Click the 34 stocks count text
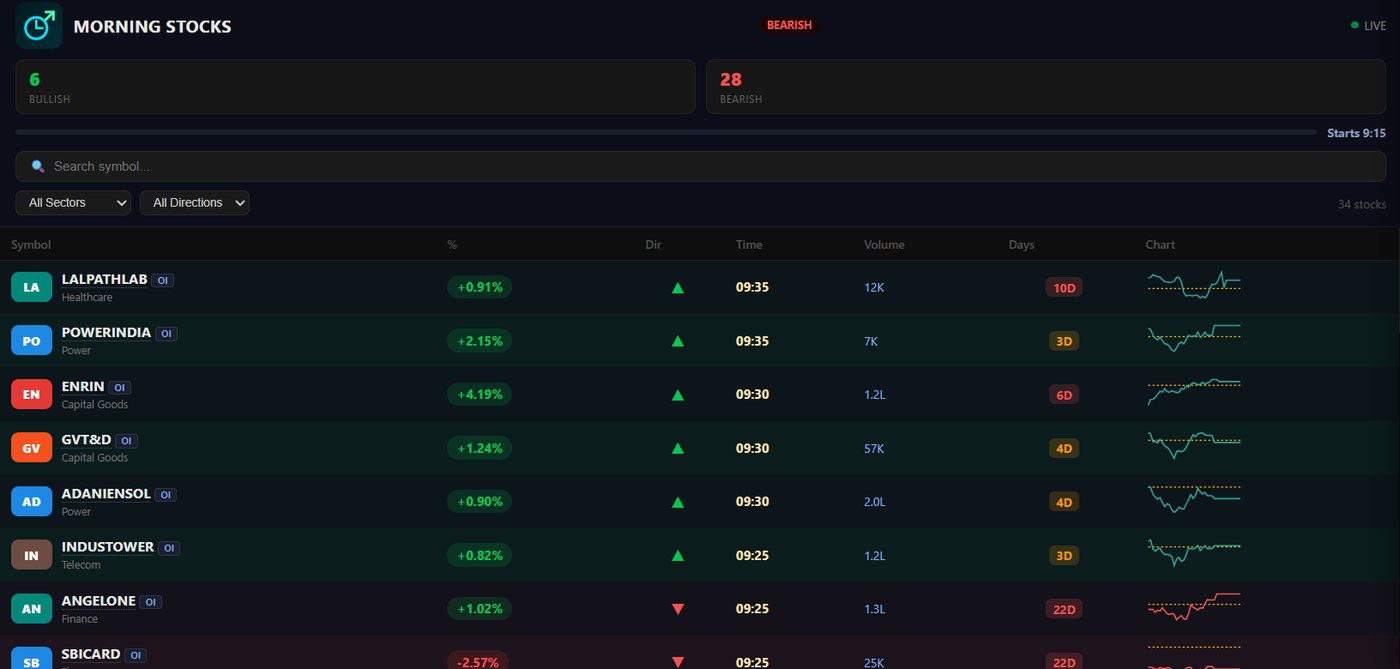 (x=1362, y=204)
